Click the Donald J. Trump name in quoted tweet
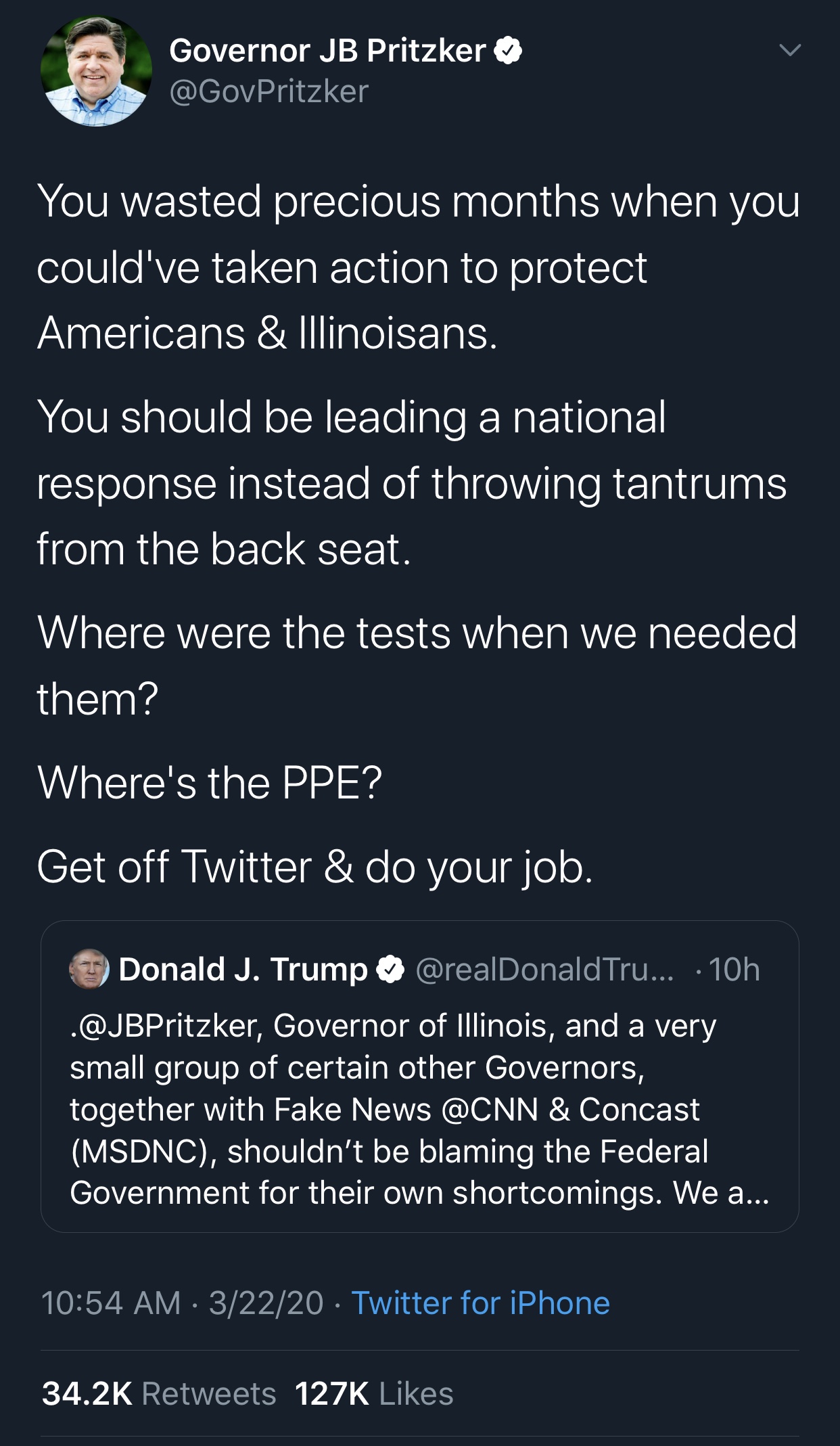 [x=243, y=970]
